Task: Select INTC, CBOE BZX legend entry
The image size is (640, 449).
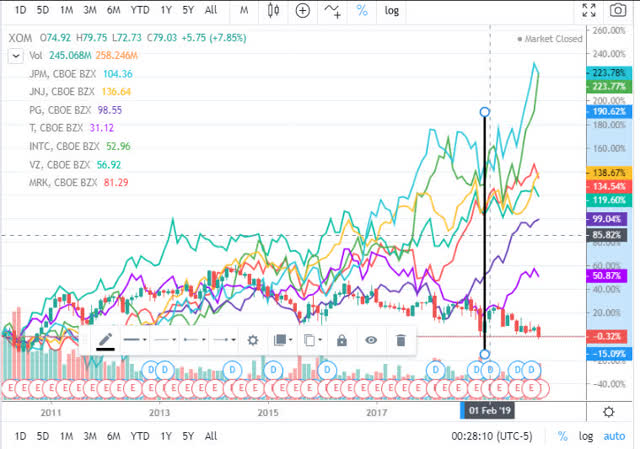Action: click(x=64, y=146)
